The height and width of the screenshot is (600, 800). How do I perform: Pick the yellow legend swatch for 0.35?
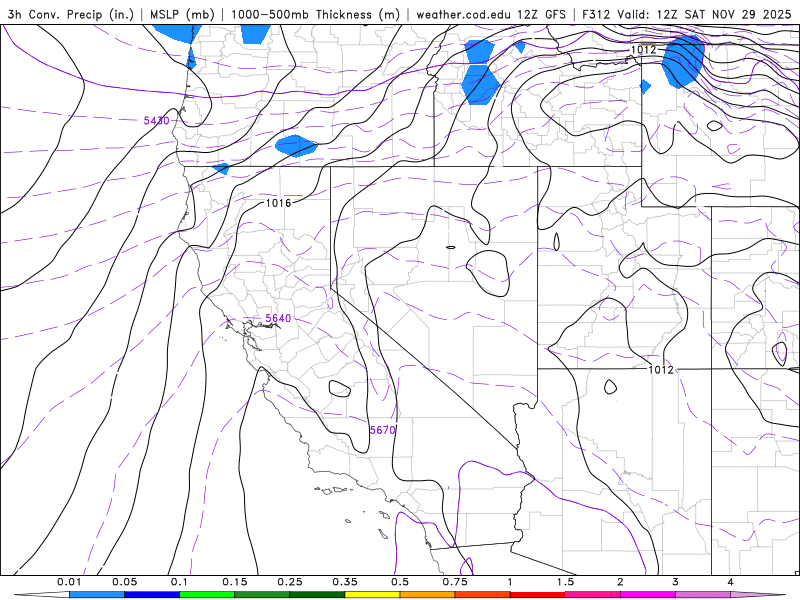372,595
